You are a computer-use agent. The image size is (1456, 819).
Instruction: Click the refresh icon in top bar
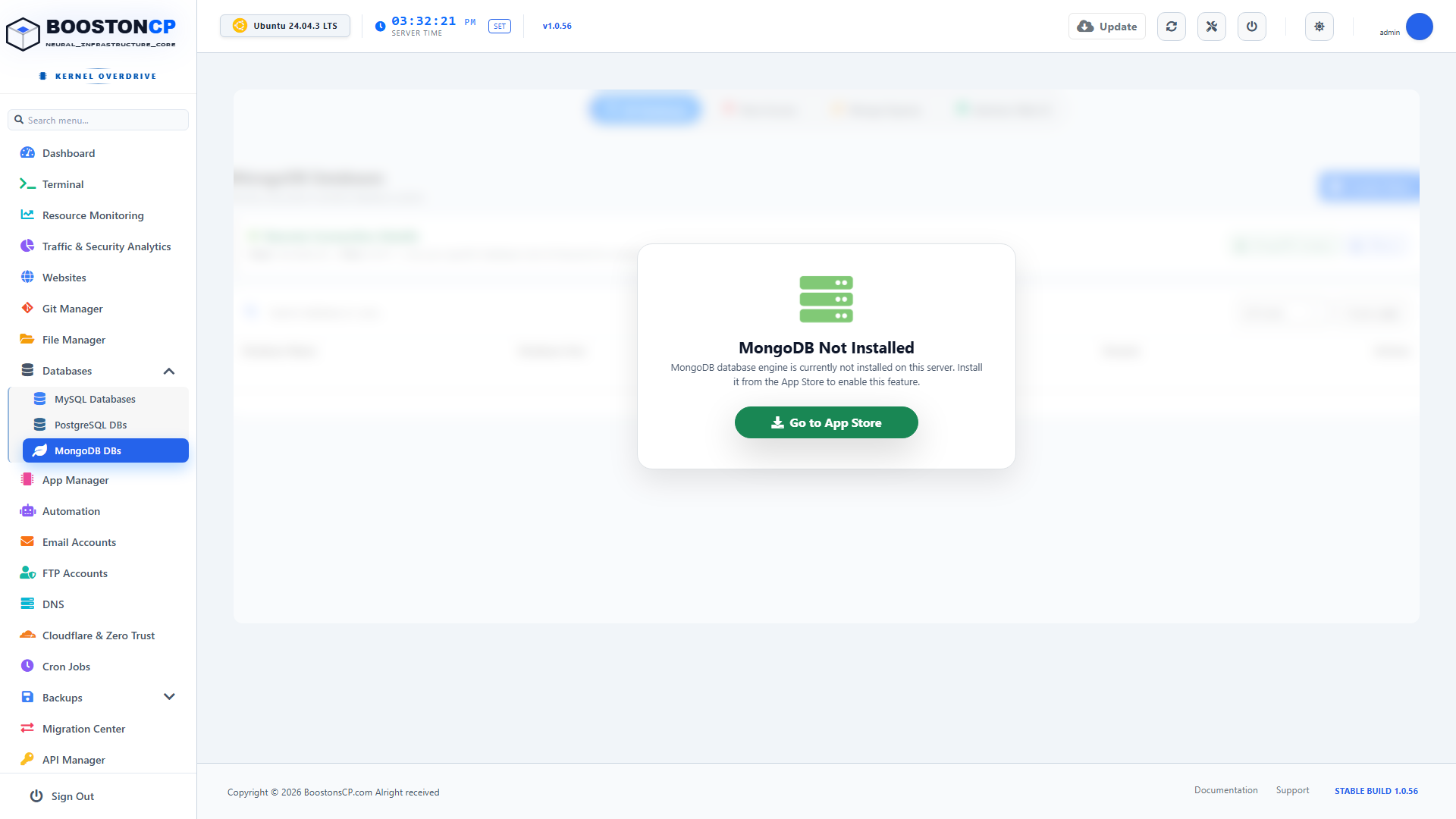[1172, 27]
